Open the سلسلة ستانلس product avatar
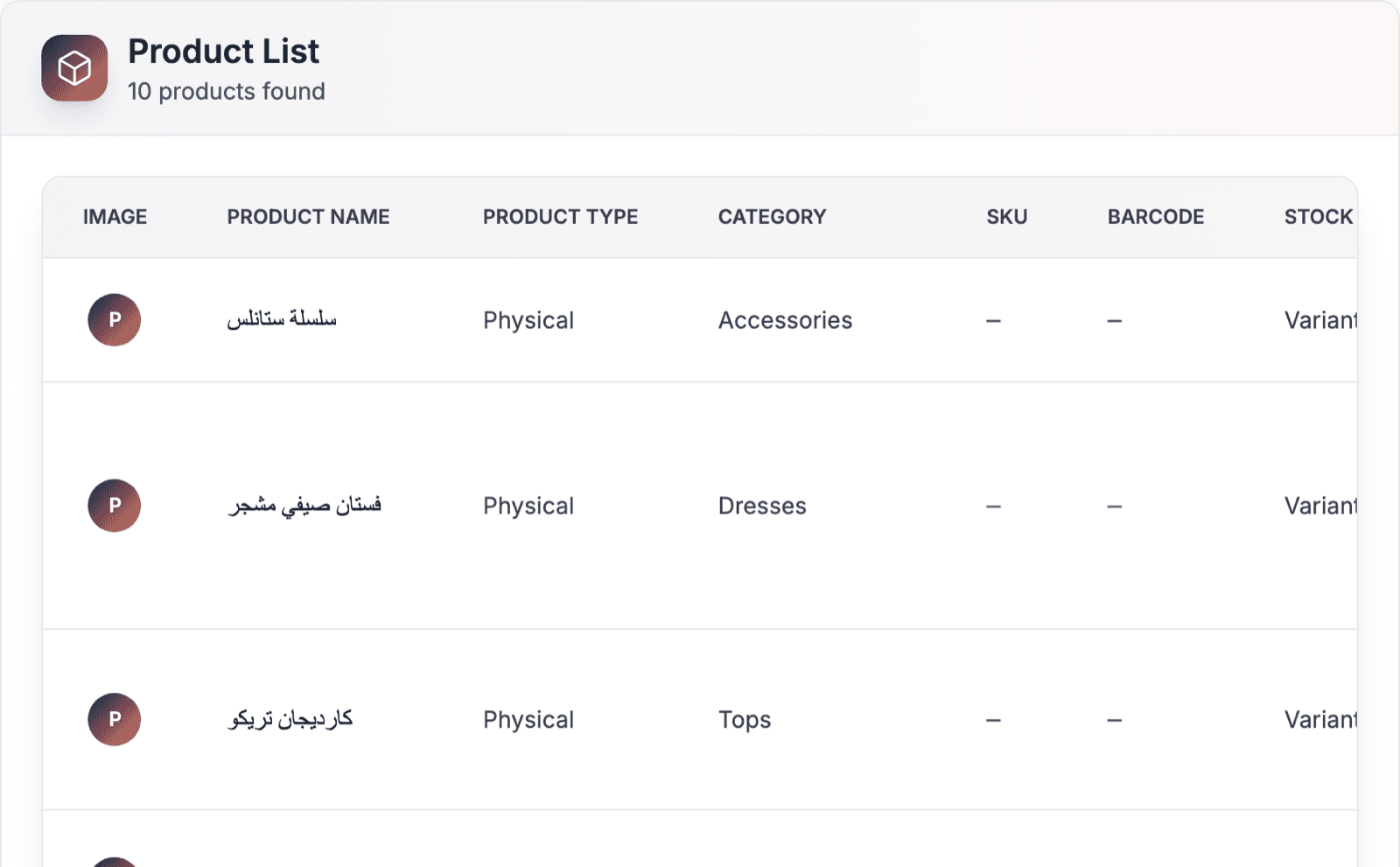 point(115,320)
